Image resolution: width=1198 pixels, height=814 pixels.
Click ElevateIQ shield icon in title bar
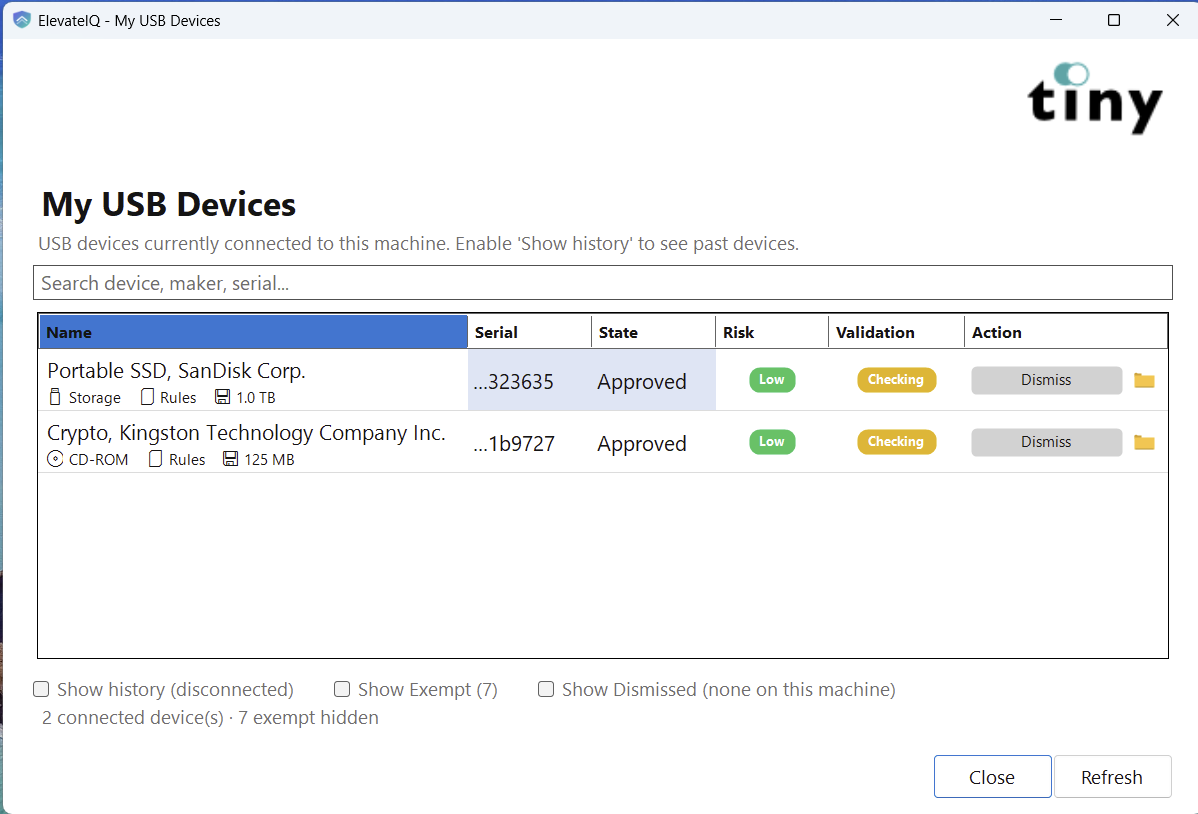tap(21, 20)
